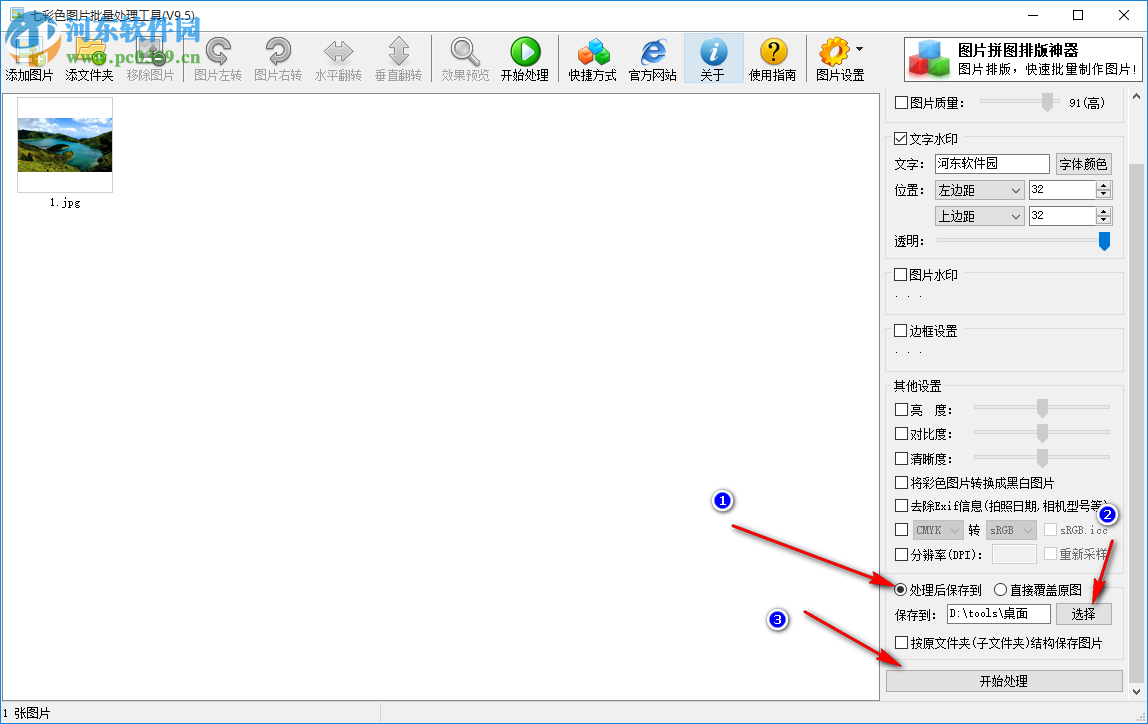Image resolution: width=1148 pixels, height=724 pixels.
Task: Expand the arrow next to 图片设置 gear
Action: tap(860, 49)
